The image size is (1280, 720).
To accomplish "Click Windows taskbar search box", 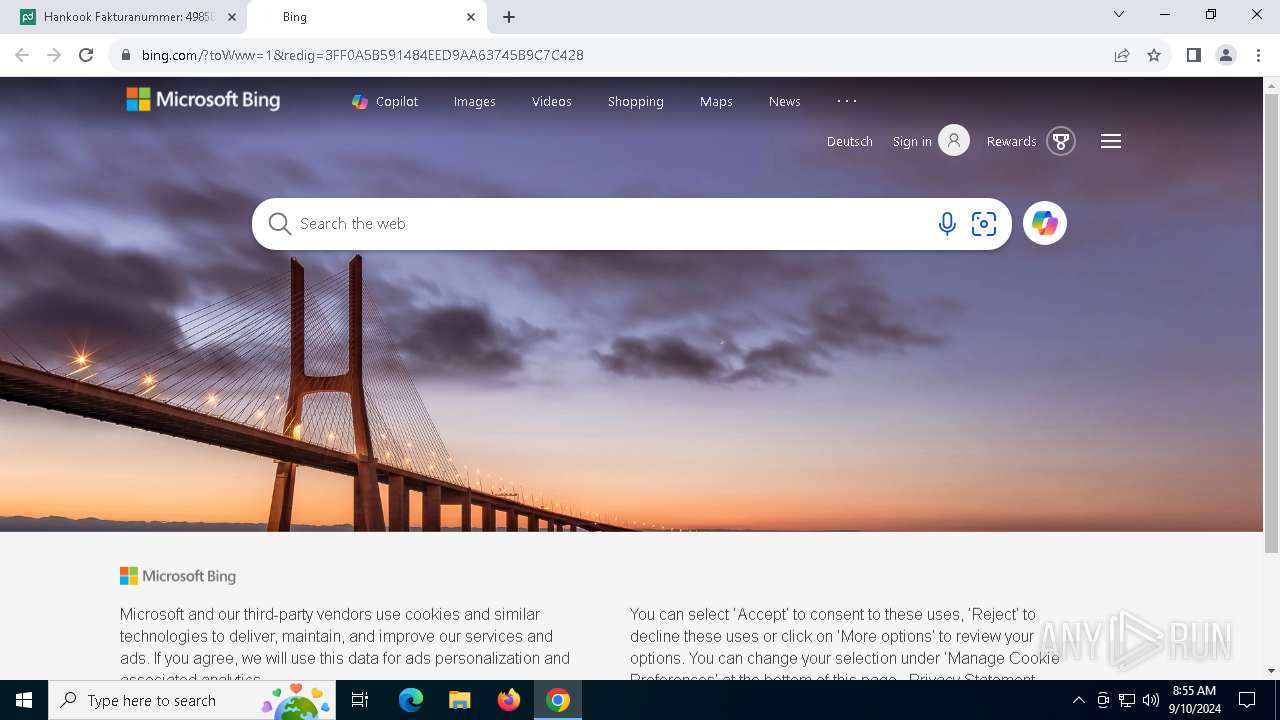I will pos(192,700).
